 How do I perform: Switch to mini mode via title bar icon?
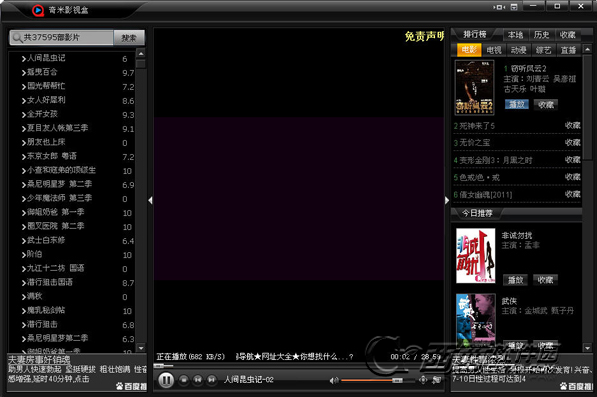tap(499, 7)
